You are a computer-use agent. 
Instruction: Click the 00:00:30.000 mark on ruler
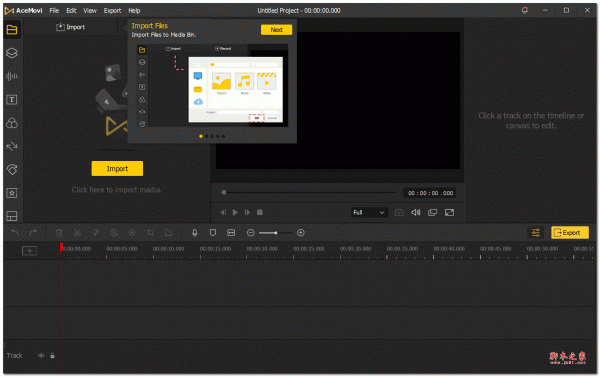(x=355, y=249)
